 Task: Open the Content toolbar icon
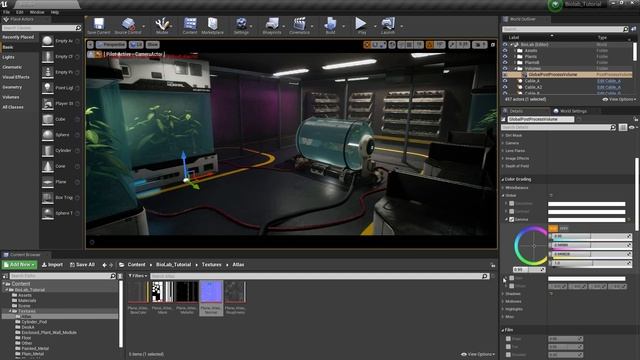tap(190, 24)
